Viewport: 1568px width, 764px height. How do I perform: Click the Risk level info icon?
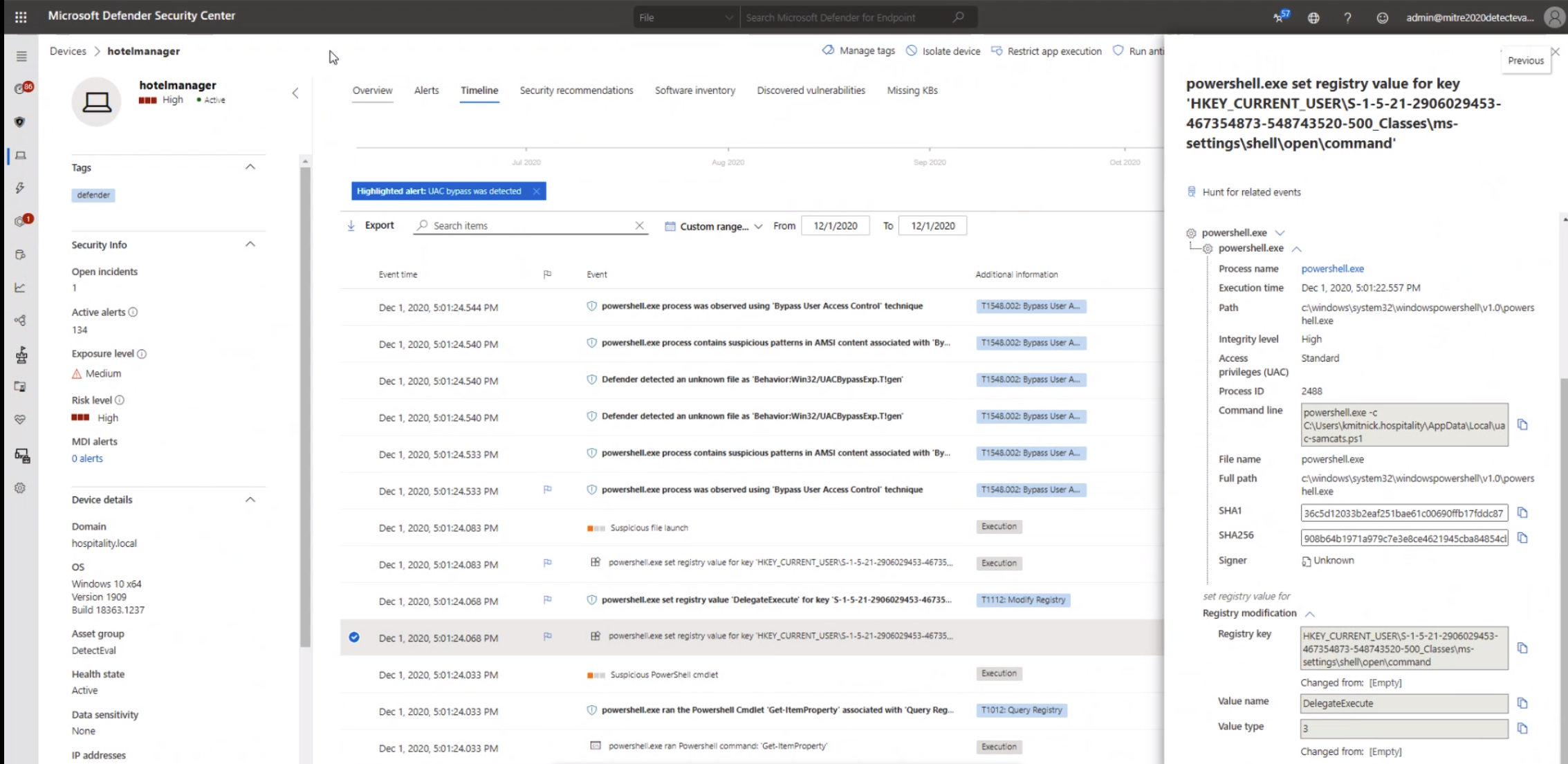pos(120,400)
